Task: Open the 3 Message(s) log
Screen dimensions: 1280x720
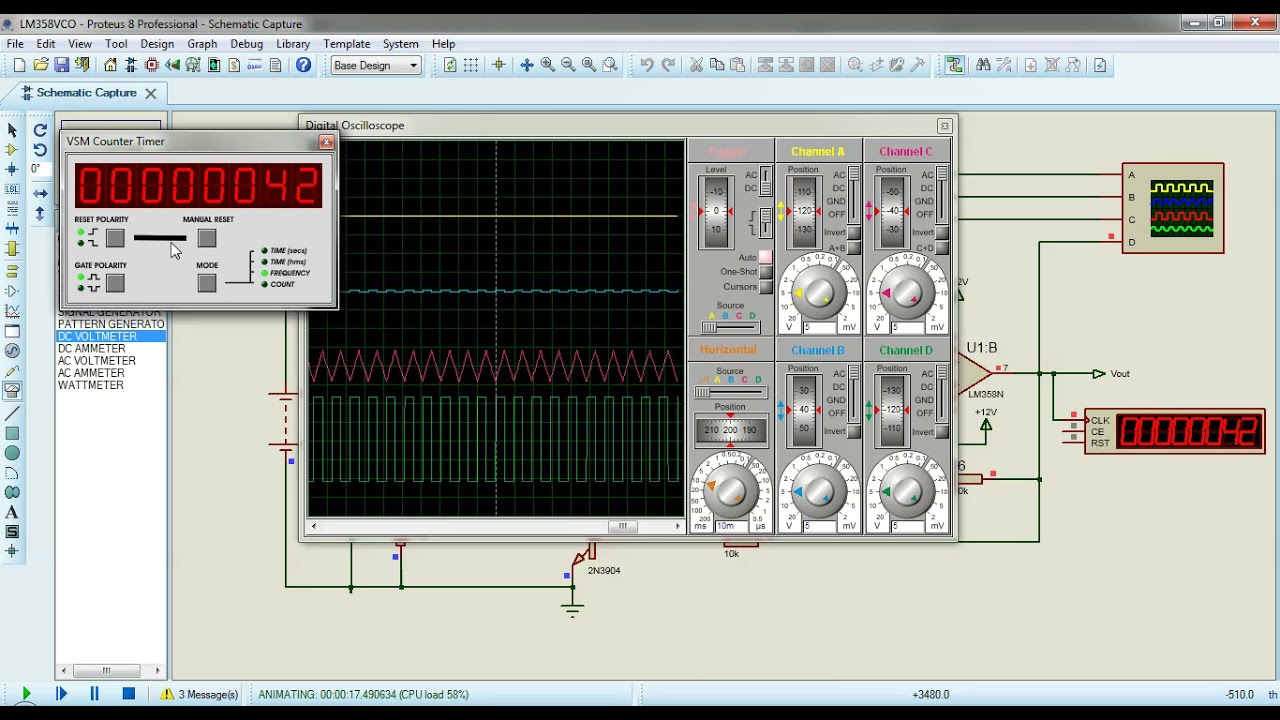Action: (199, 694)
